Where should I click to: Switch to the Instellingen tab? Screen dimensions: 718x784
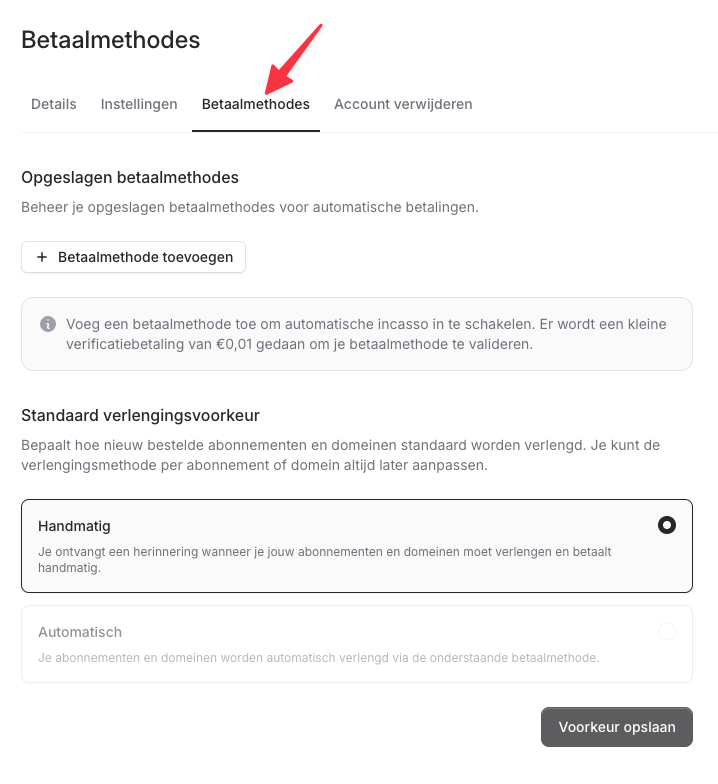pyautogui.click(x=139, y=104)
